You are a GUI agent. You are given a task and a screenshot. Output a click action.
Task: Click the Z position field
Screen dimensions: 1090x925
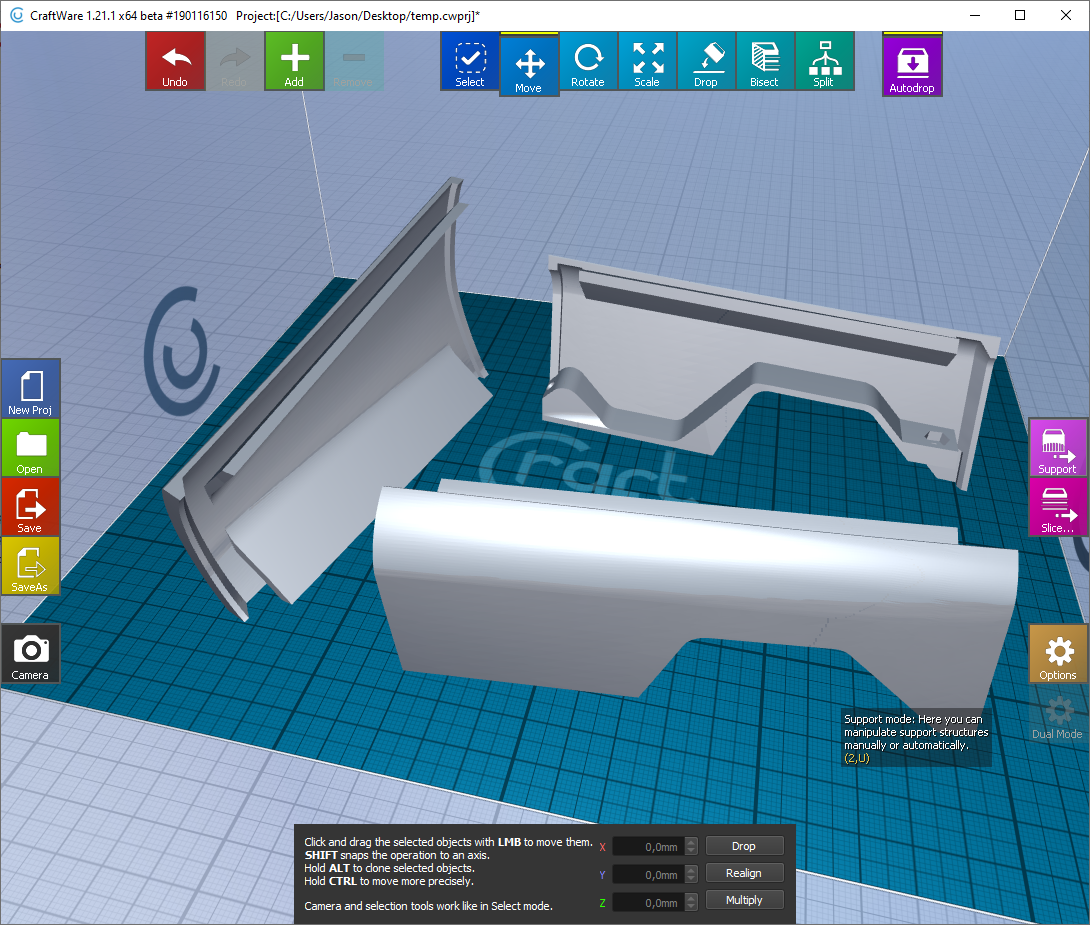[x=647, y=902]
